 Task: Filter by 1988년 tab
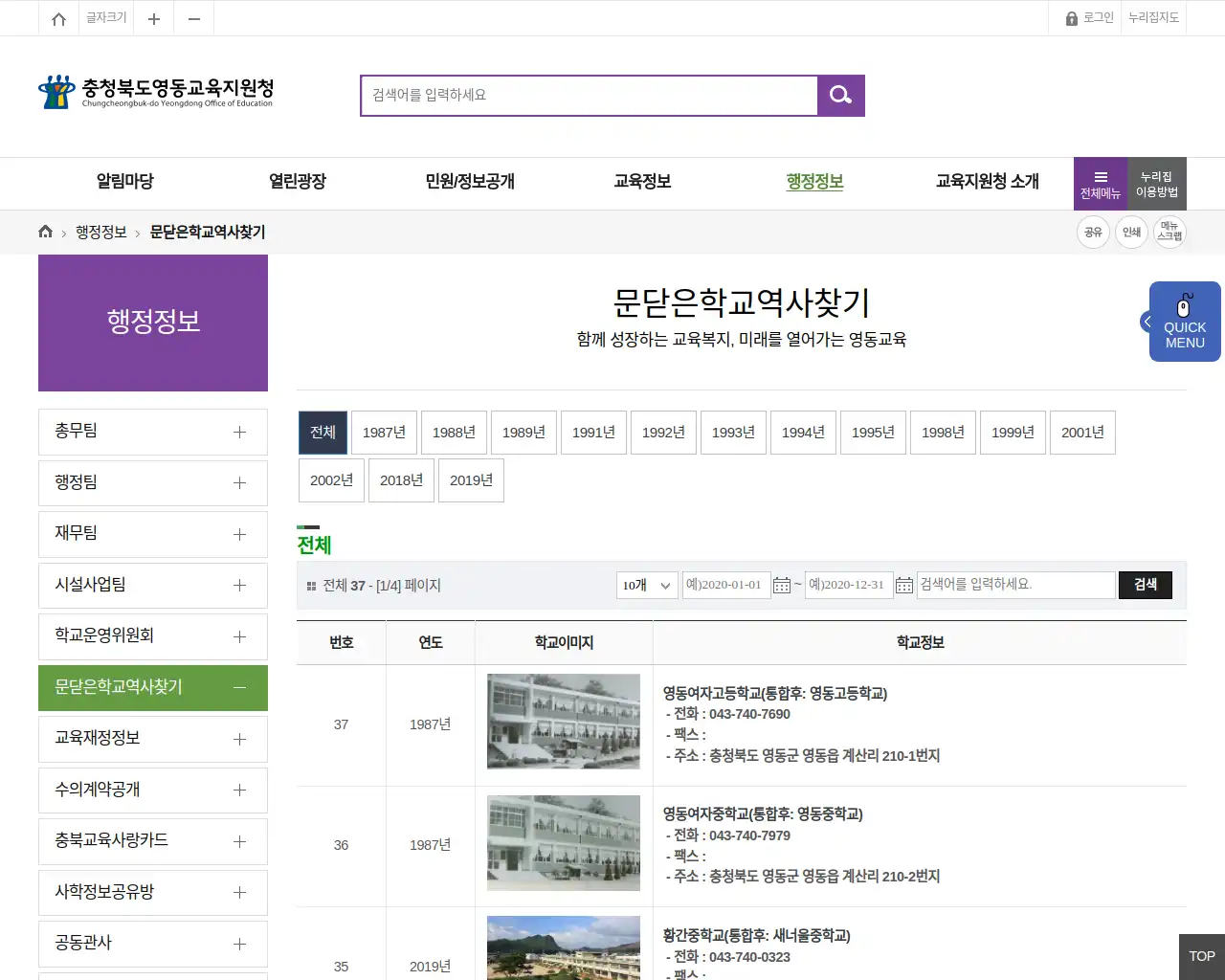(454, 433)
